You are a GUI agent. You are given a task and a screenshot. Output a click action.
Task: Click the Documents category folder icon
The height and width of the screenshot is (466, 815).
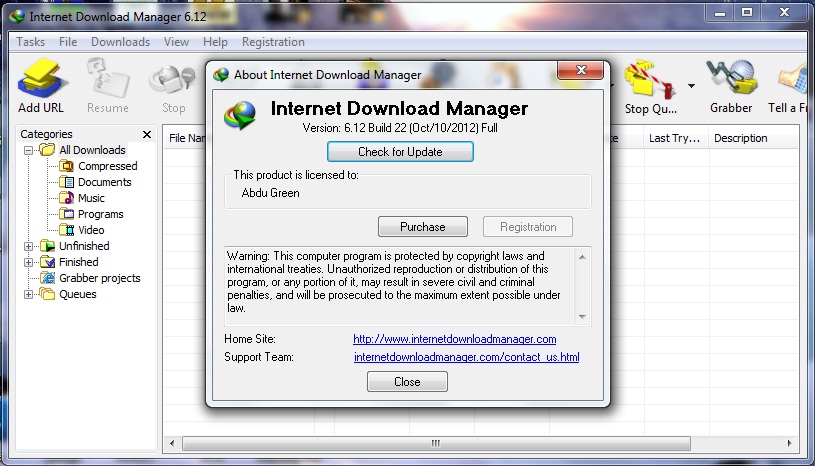pyautogui.click(x=66, y=182)
